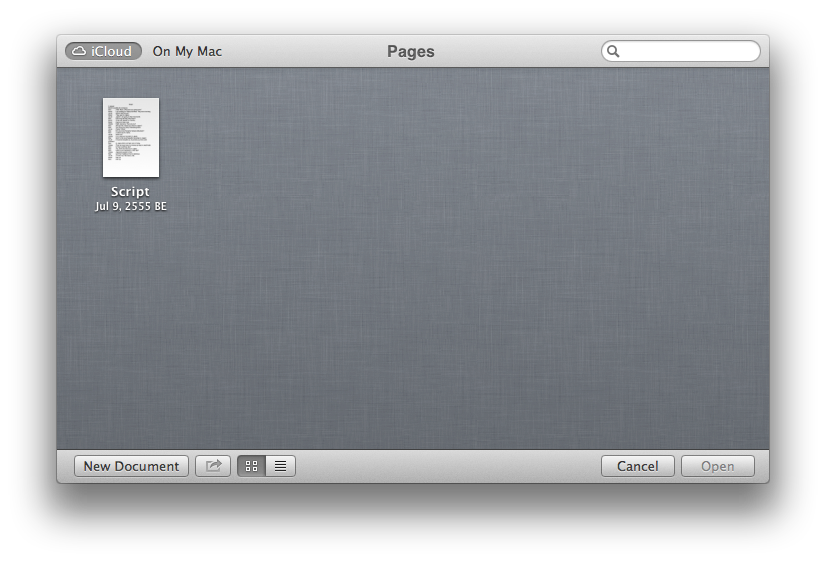
Task: Click the New Document button
Action: tap(131, 466)
